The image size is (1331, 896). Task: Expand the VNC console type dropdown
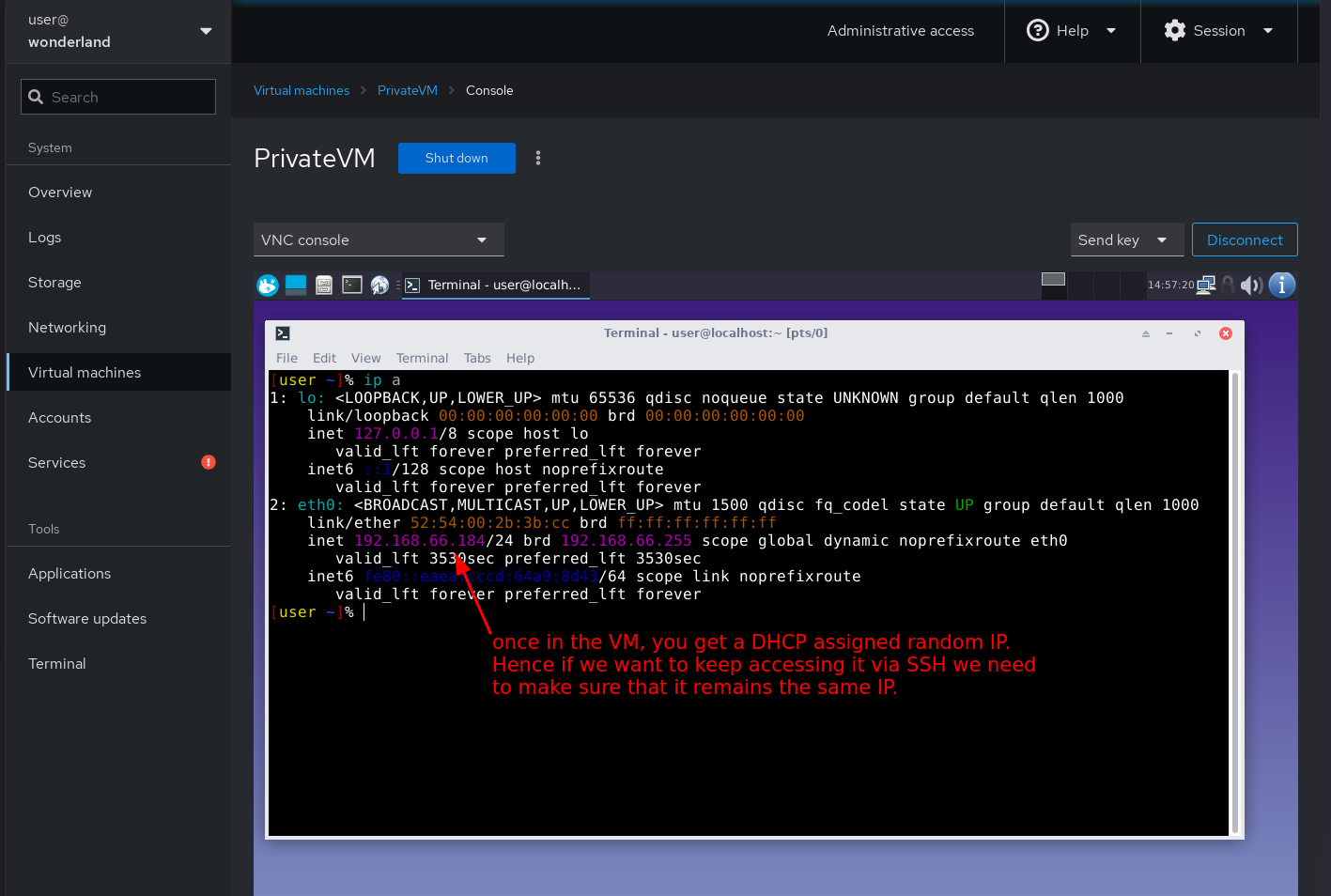379,239
